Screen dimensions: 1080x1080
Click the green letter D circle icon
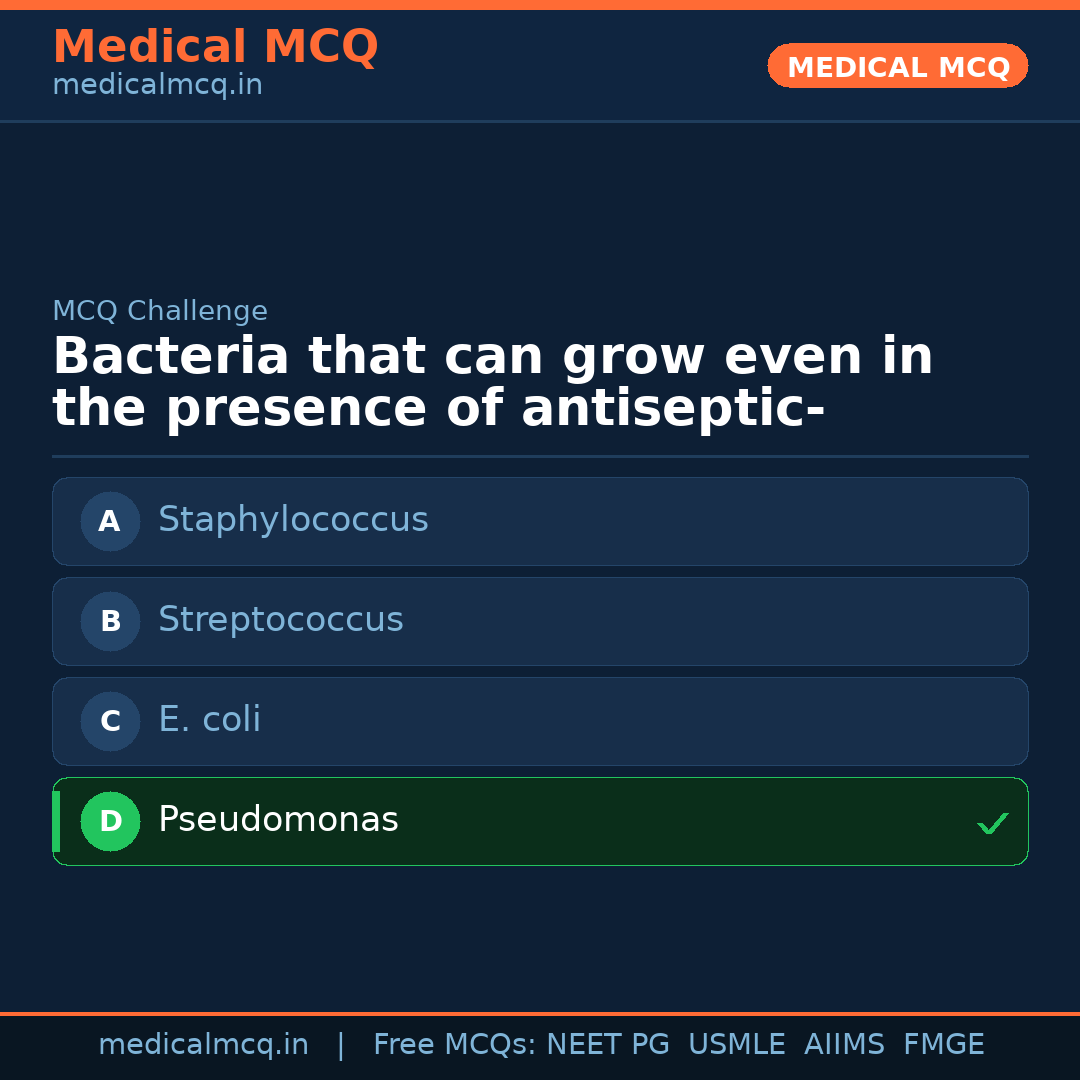pos(110,821)
